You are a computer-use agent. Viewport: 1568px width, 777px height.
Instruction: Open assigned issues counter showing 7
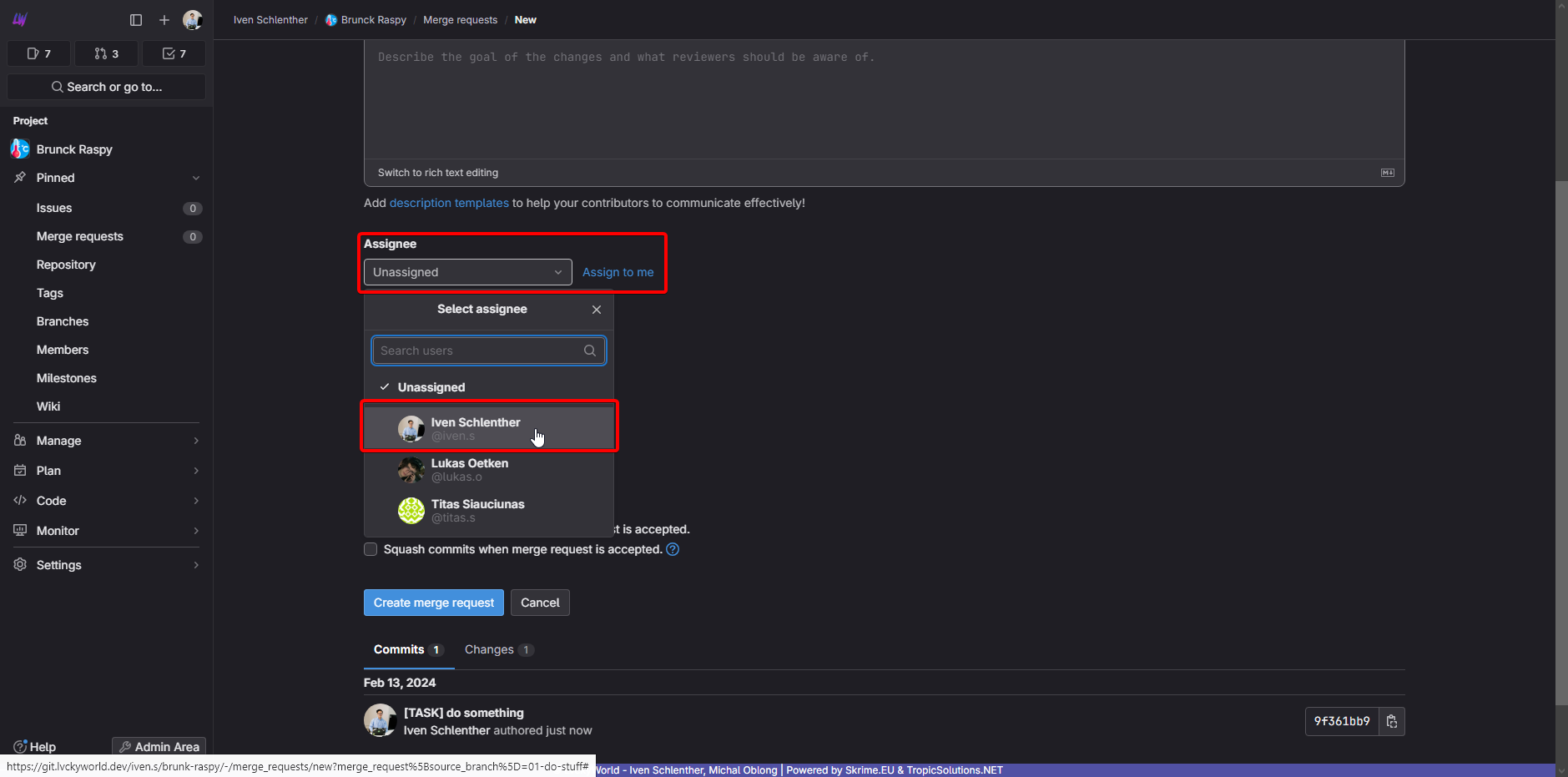point(39,53)
